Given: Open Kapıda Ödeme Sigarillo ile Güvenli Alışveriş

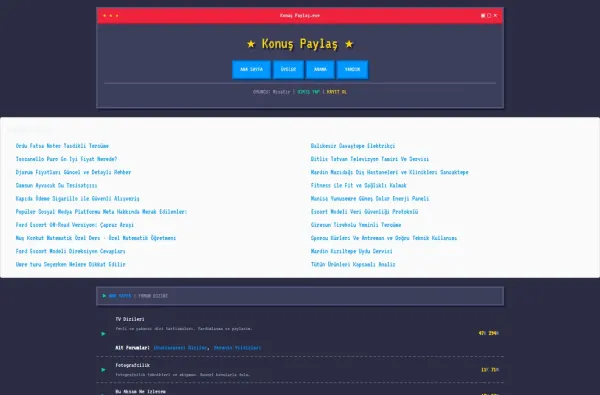Looking at the screenshot, I should (78, 199).
